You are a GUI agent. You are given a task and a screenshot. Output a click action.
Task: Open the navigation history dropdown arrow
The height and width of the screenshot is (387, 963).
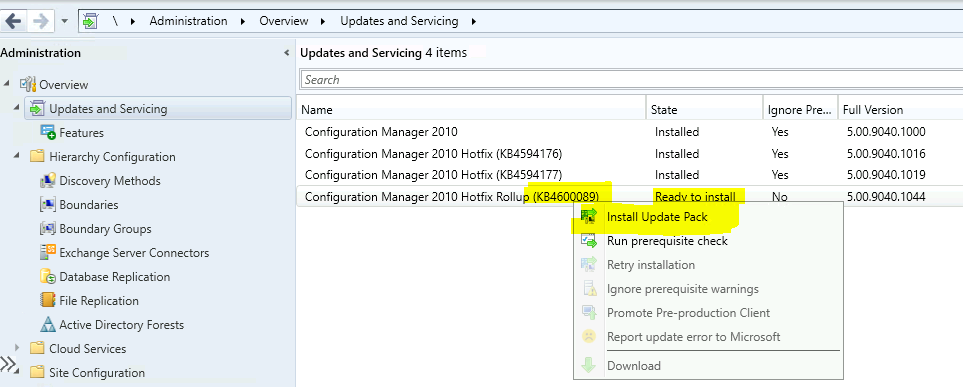pyautogui.click(x=65, y=22)
